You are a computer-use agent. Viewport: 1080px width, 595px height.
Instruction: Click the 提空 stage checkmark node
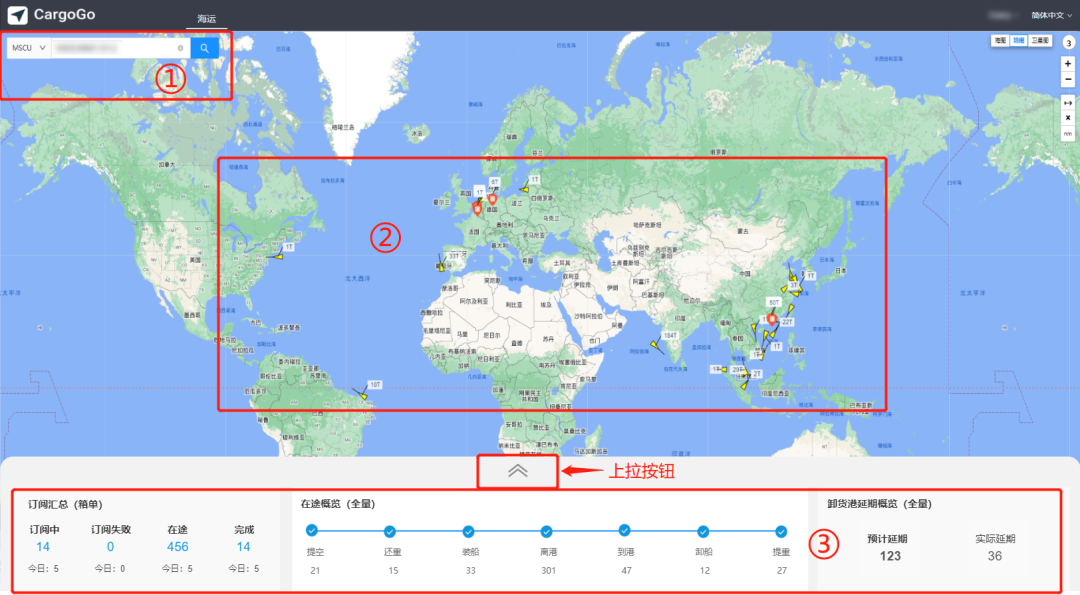pos(312,530)
